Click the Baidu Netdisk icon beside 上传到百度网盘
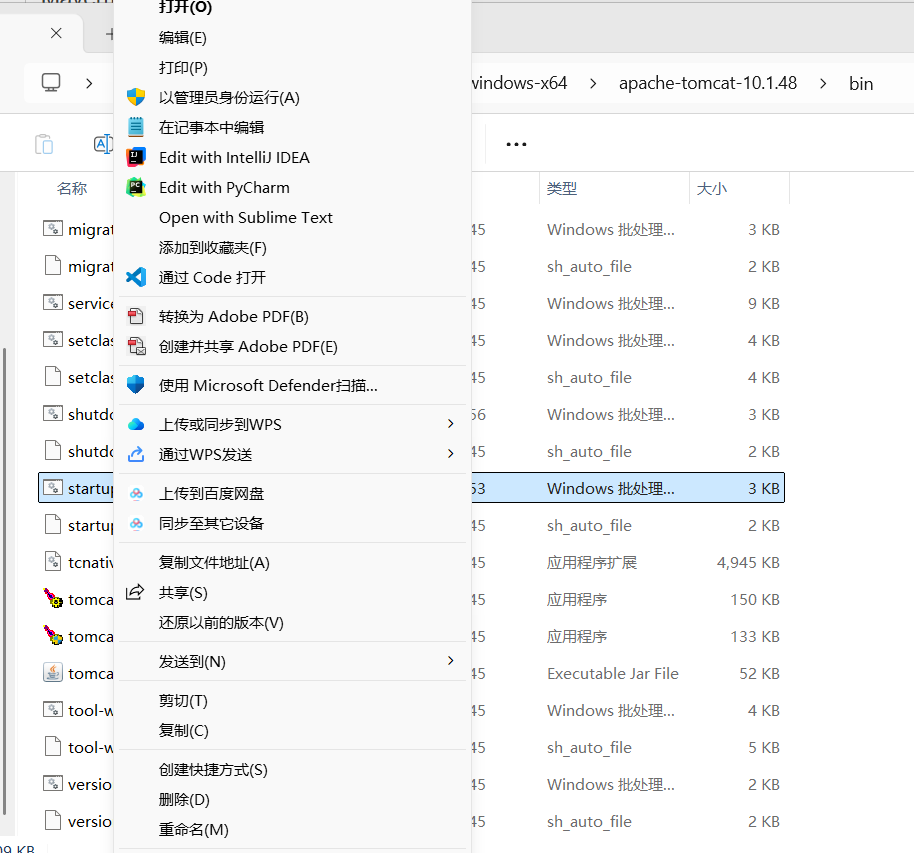914x853 pixels. (136, 493)
